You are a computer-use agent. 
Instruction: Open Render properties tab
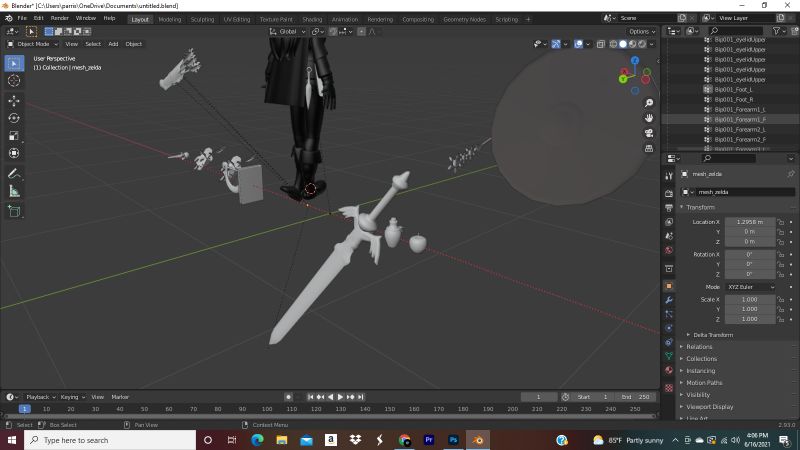(669, 193)
